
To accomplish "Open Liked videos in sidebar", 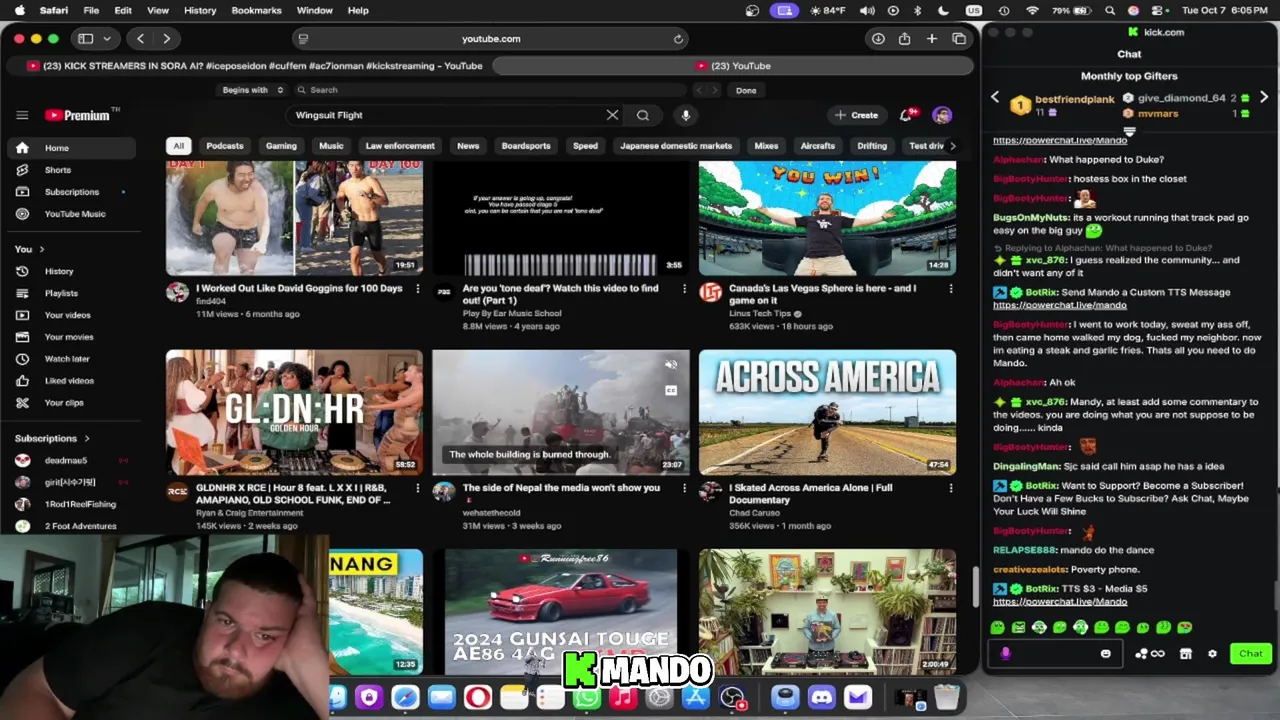I will coord(70,381).
